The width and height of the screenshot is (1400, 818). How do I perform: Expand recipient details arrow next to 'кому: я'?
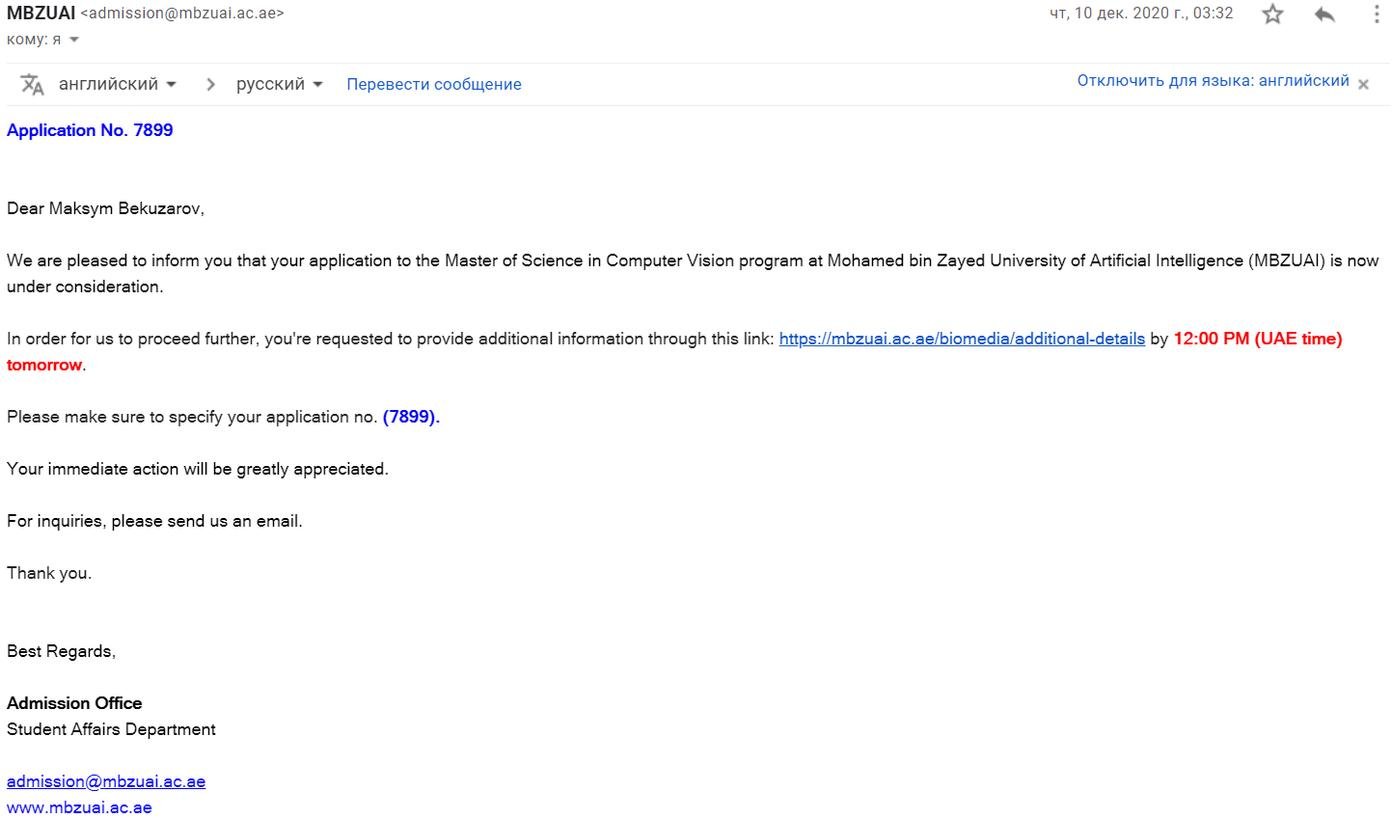[x=74, y=40]
